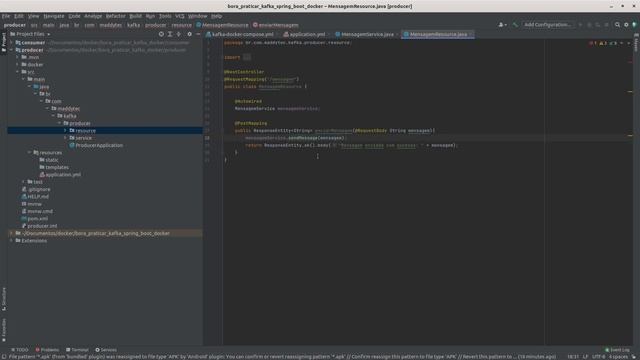Click Expand All icon in project panel
640x360 pixels.
170,34
